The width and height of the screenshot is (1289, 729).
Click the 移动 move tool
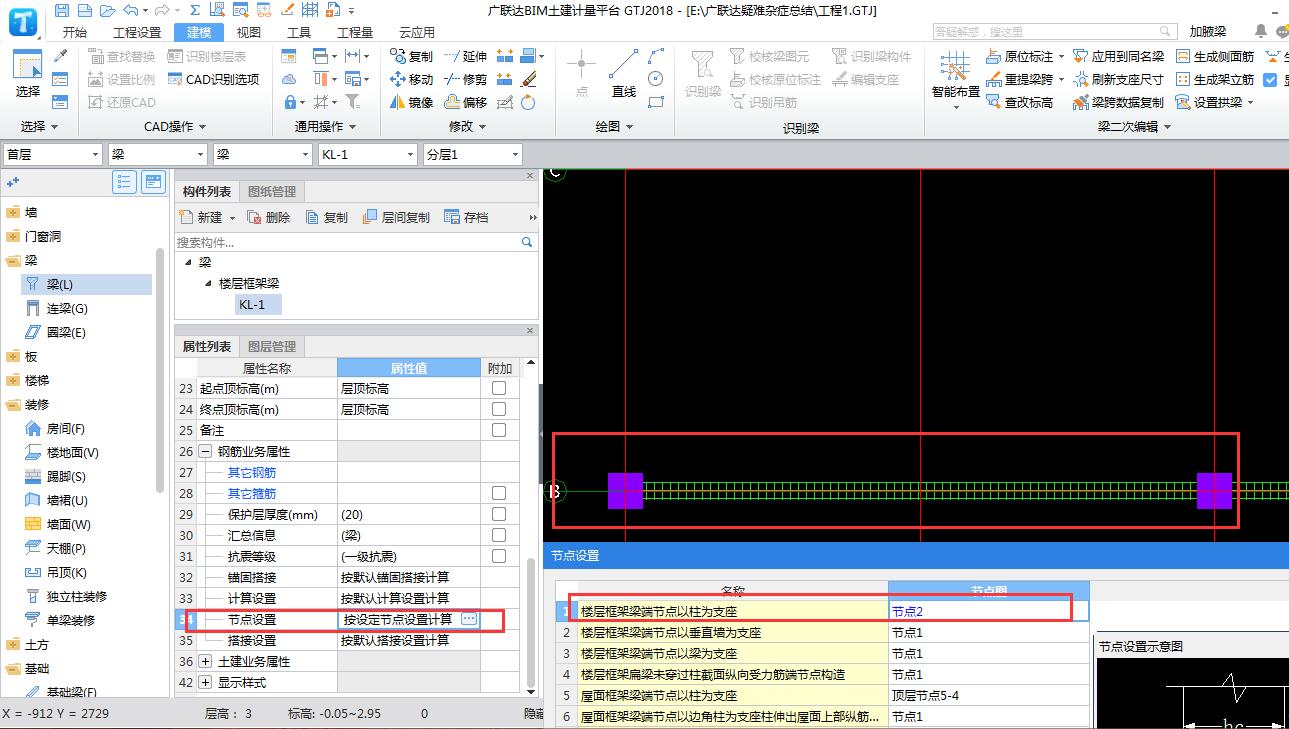tap(412, 79)
